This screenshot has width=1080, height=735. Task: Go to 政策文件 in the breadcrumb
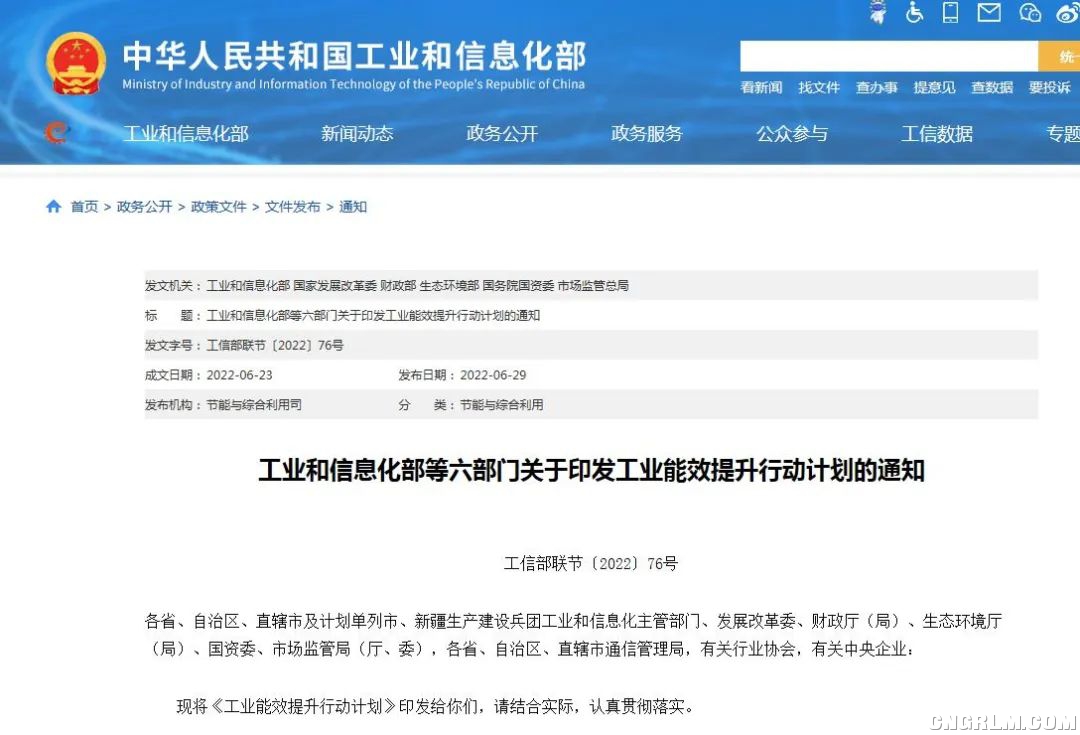pos(218,207)
